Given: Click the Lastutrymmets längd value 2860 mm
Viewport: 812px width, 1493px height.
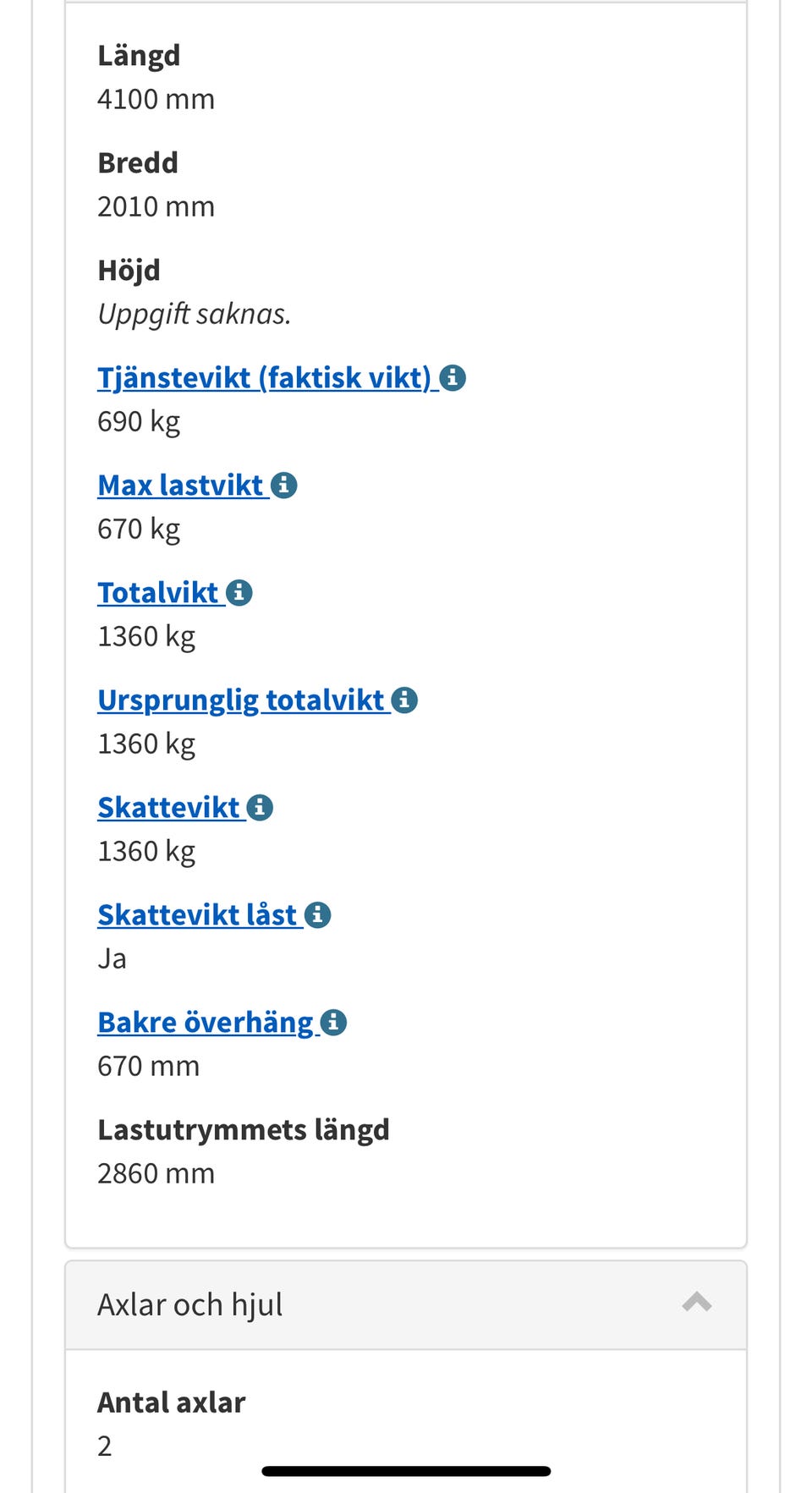Looking at the screenshot, I should pos(156,1173).
